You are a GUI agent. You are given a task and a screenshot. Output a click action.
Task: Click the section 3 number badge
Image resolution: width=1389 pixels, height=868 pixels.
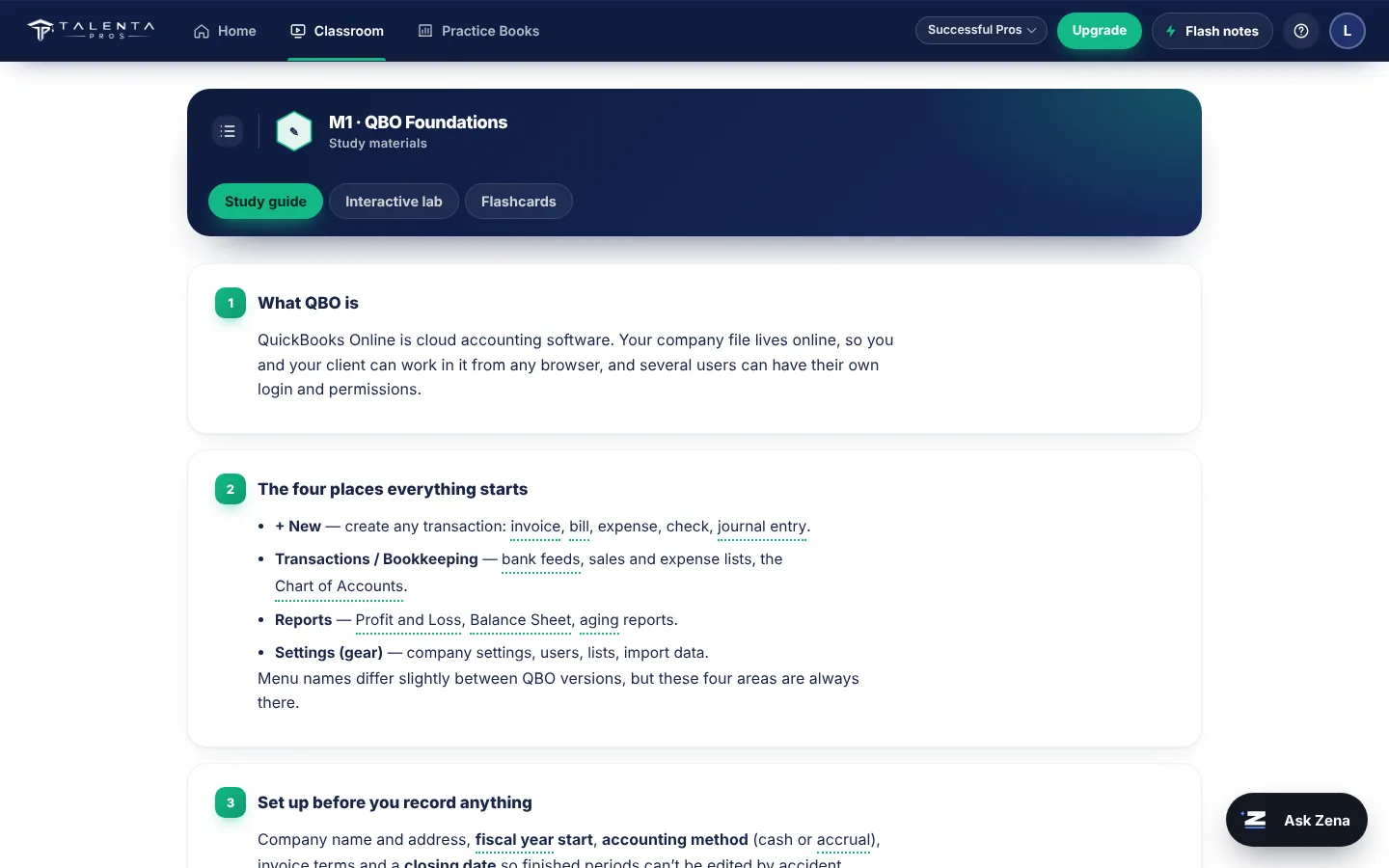tap(231, 802)
